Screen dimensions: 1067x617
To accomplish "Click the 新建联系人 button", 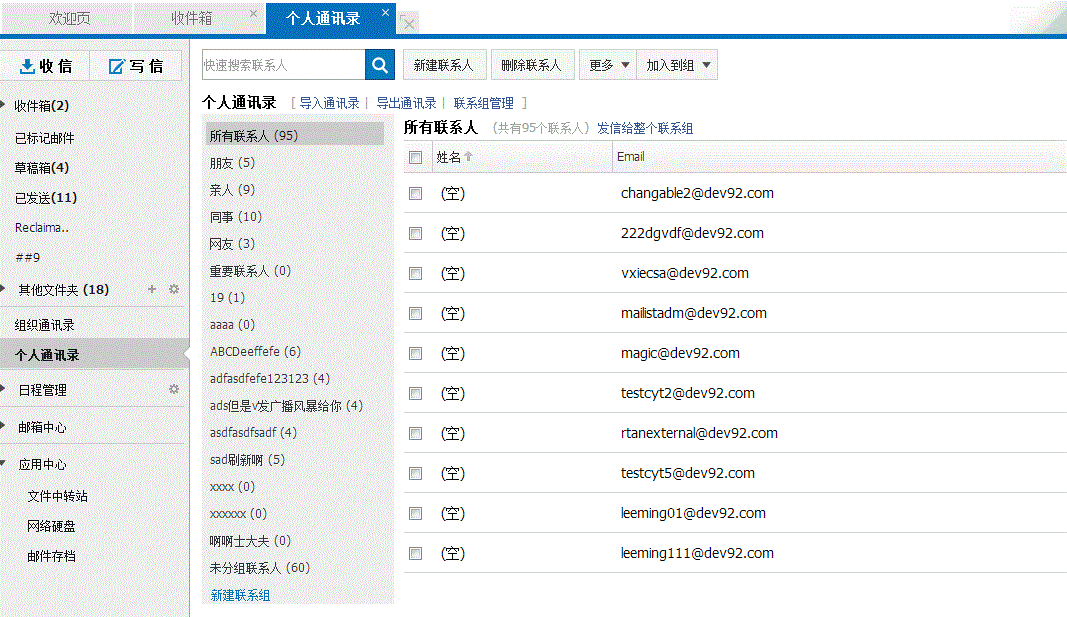I will pyautogui.click(x=444, y=65).
